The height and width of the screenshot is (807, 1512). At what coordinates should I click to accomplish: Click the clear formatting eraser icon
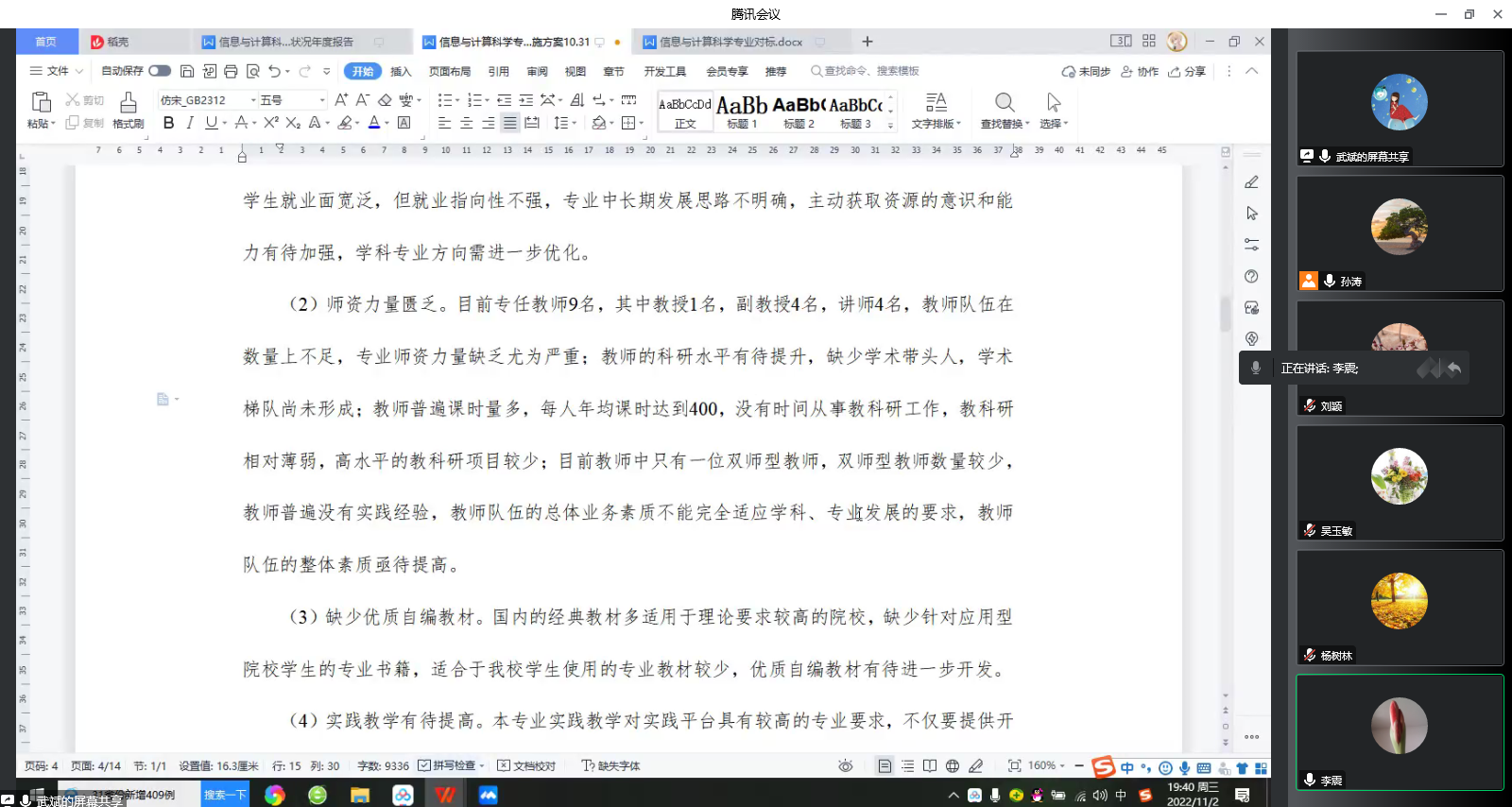pos(385,100)
